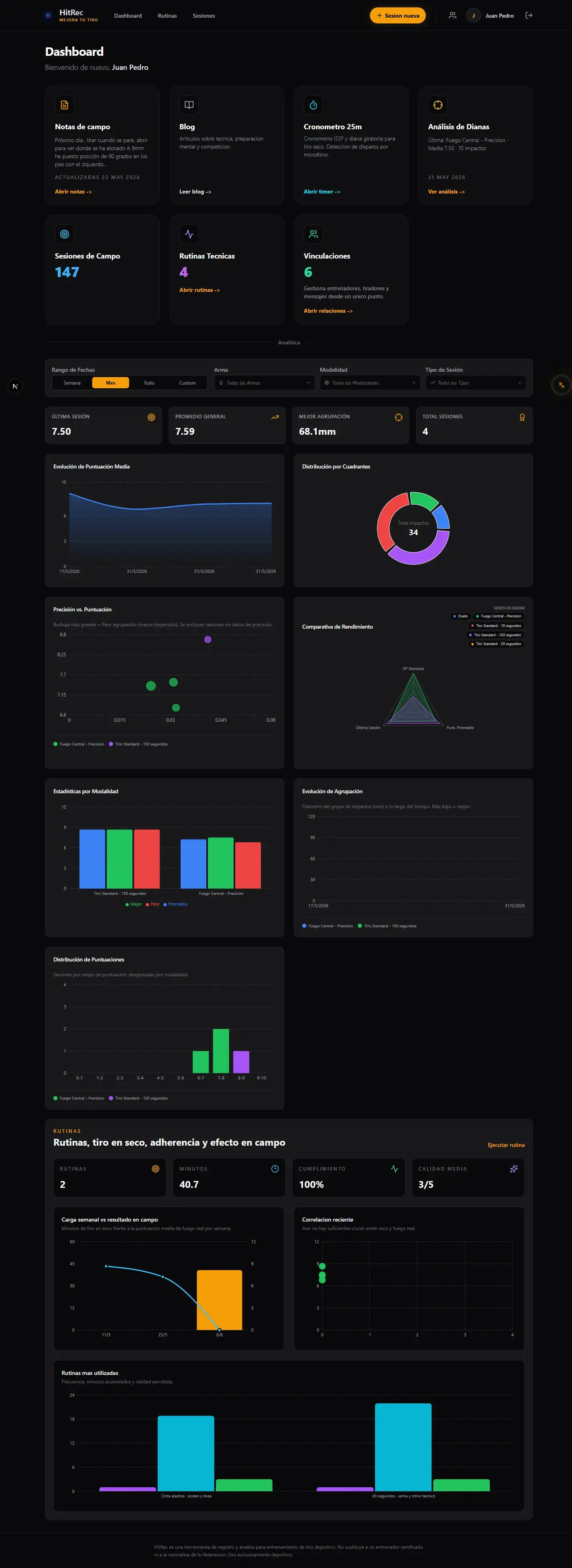The image size is (572, 1568).
Task: Click the Rutinas Tecnicas activity icon
Action: point(189,234)
